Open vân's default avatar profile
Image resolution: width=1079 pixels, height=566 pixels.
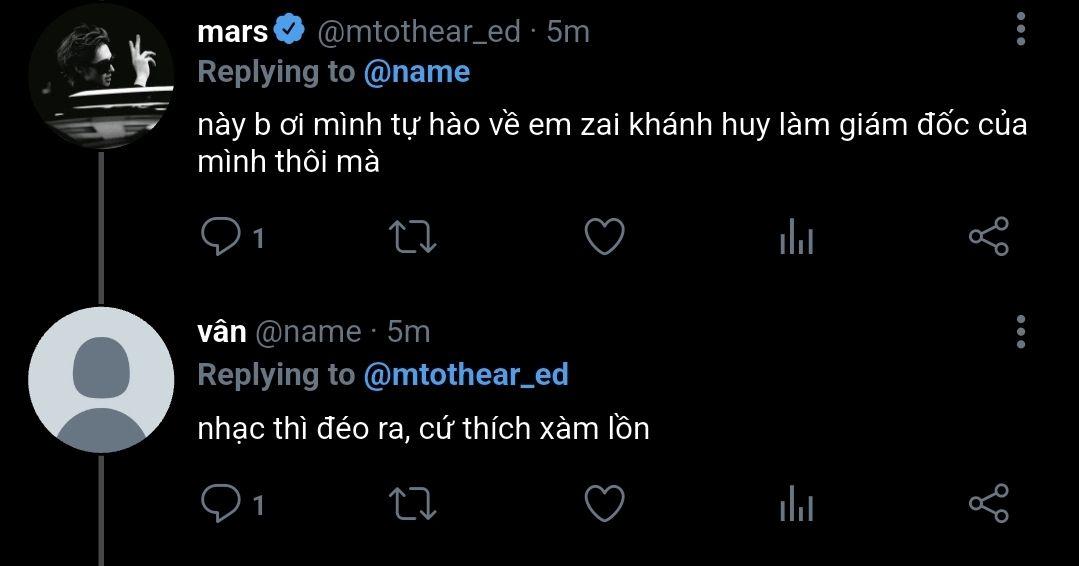(x=101, y=380)
